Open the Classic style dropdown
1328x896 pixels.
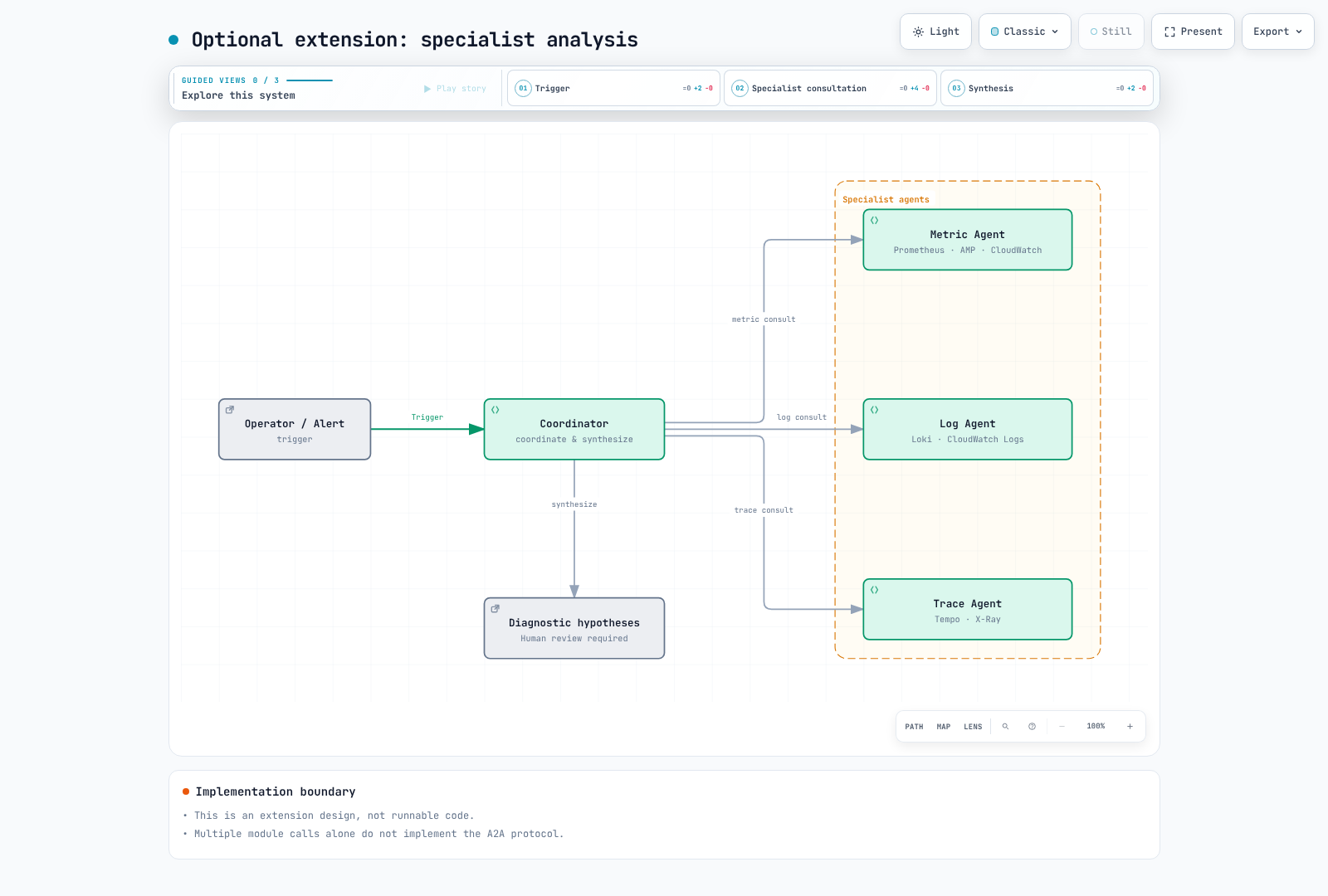[1024, 32]
